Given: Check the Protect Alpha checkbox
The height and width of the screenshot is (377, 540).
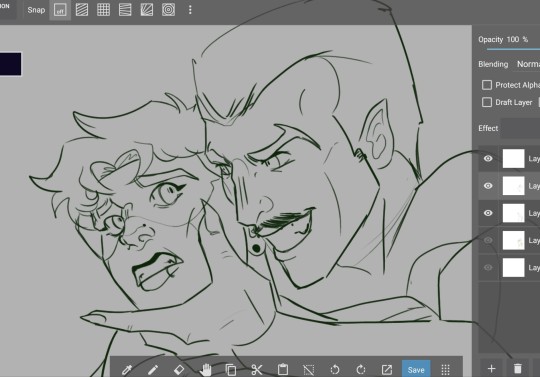Looking at the screenshot, I should (487, 85).
